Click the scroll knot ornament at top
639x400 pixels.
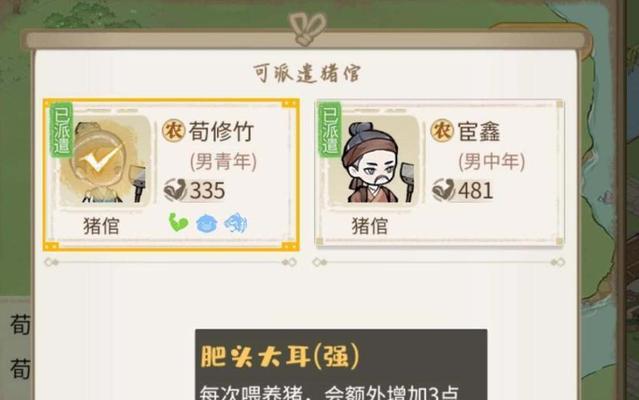(307, 29)
